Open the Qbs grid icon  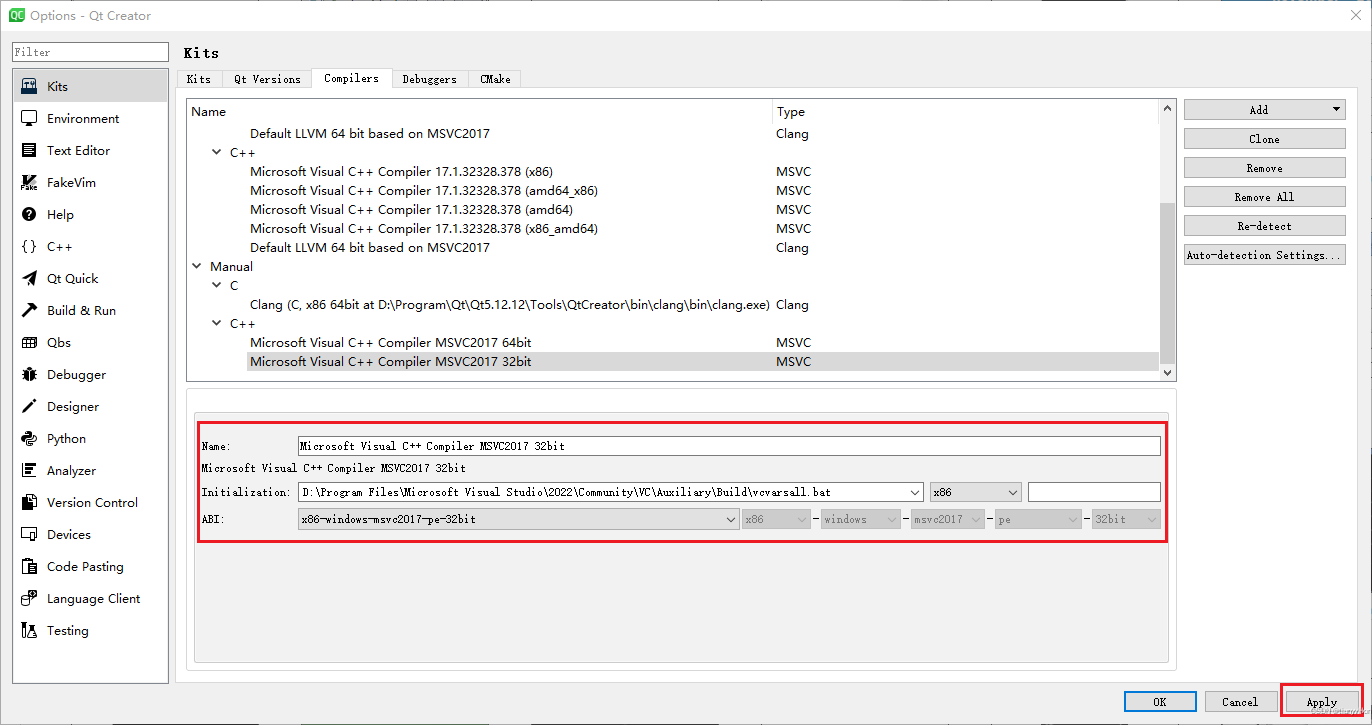point(29,342)
